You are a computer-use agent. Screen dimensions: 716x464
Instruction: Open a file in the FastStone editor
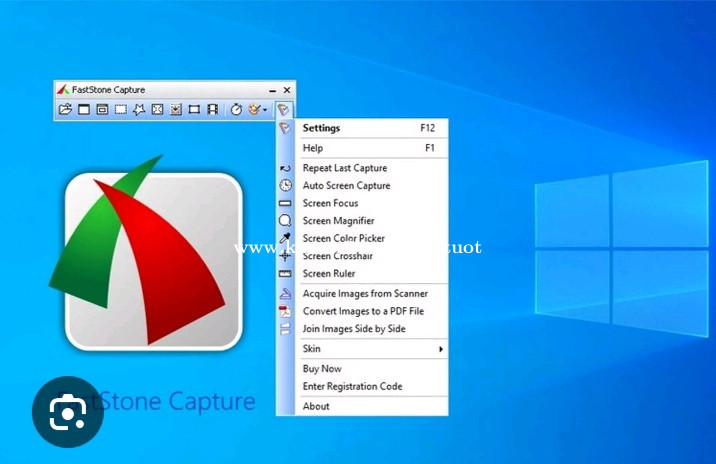pos(65,110)
